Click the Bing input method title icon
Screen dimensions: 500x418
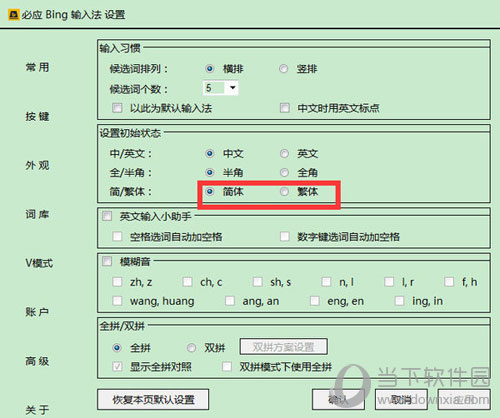pyautogui.click(x=14, y=15)
